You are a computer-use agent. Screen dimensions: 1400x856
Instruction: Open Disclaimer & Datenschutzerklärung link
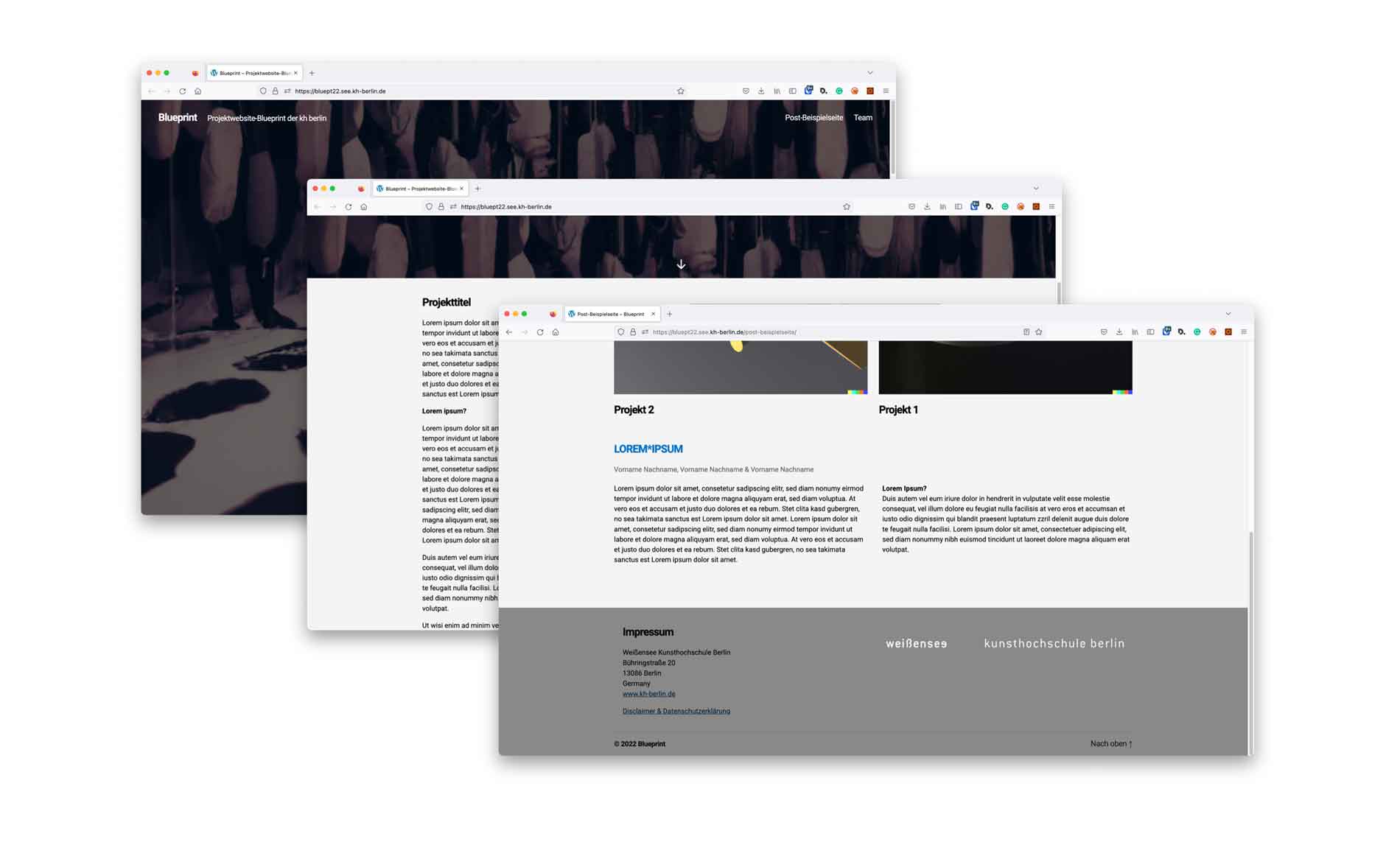(676, 712)
